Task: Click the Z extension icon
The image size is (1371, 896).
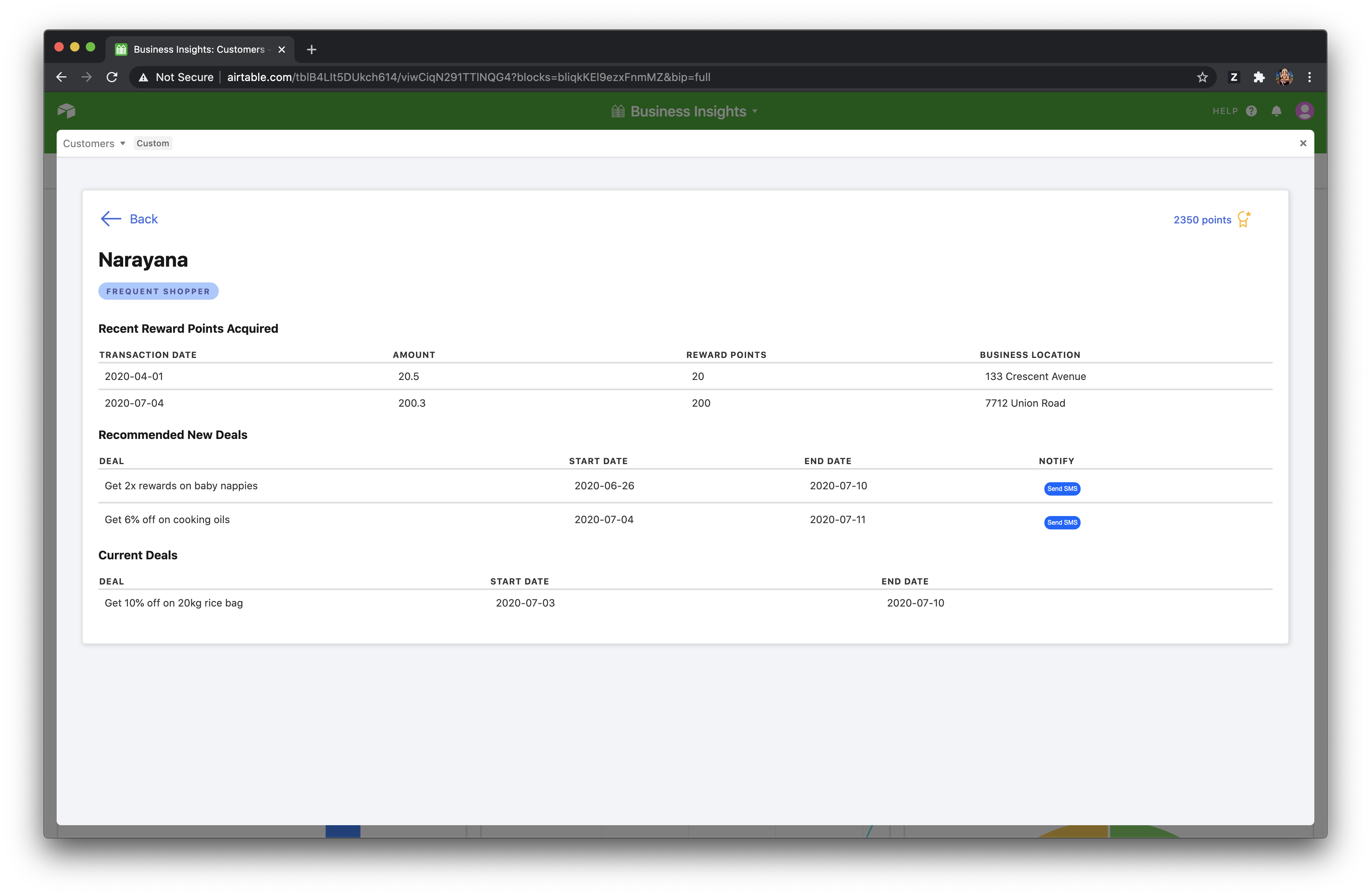Action: pyautogui.click(x=1233, y=77)
